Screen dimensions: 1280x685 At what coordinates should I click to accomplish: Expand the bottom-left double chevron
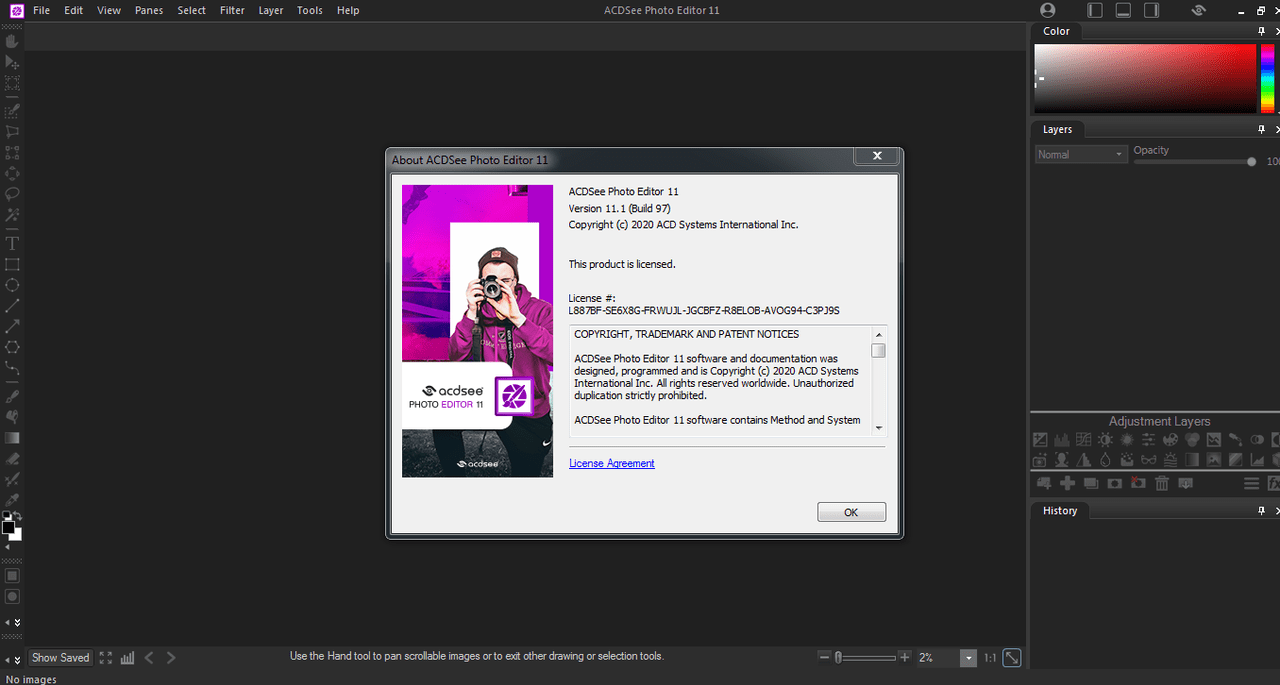[17, 659]
